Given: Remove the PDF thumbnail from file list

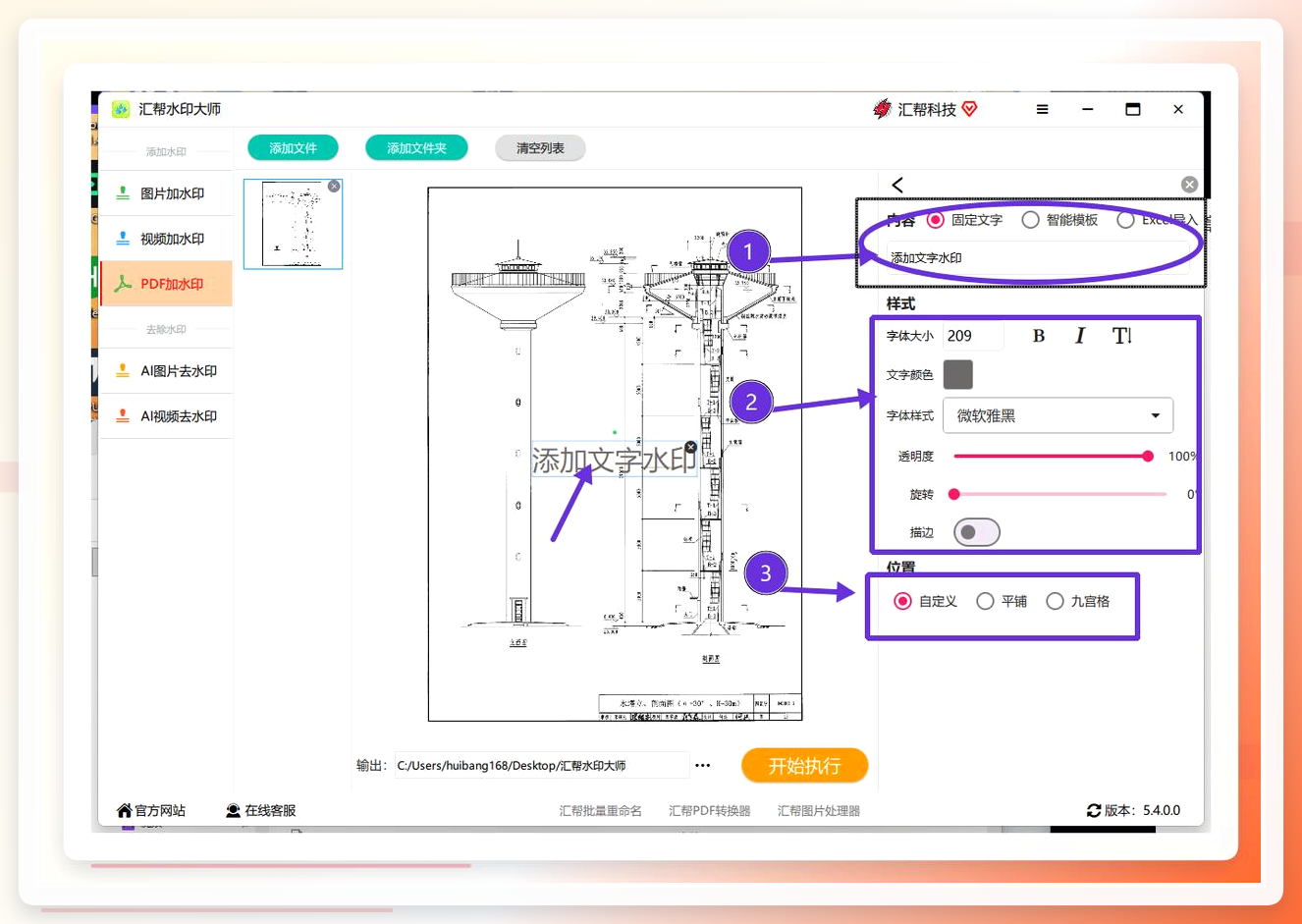Looking at the screenshot, I should [334, 187].
